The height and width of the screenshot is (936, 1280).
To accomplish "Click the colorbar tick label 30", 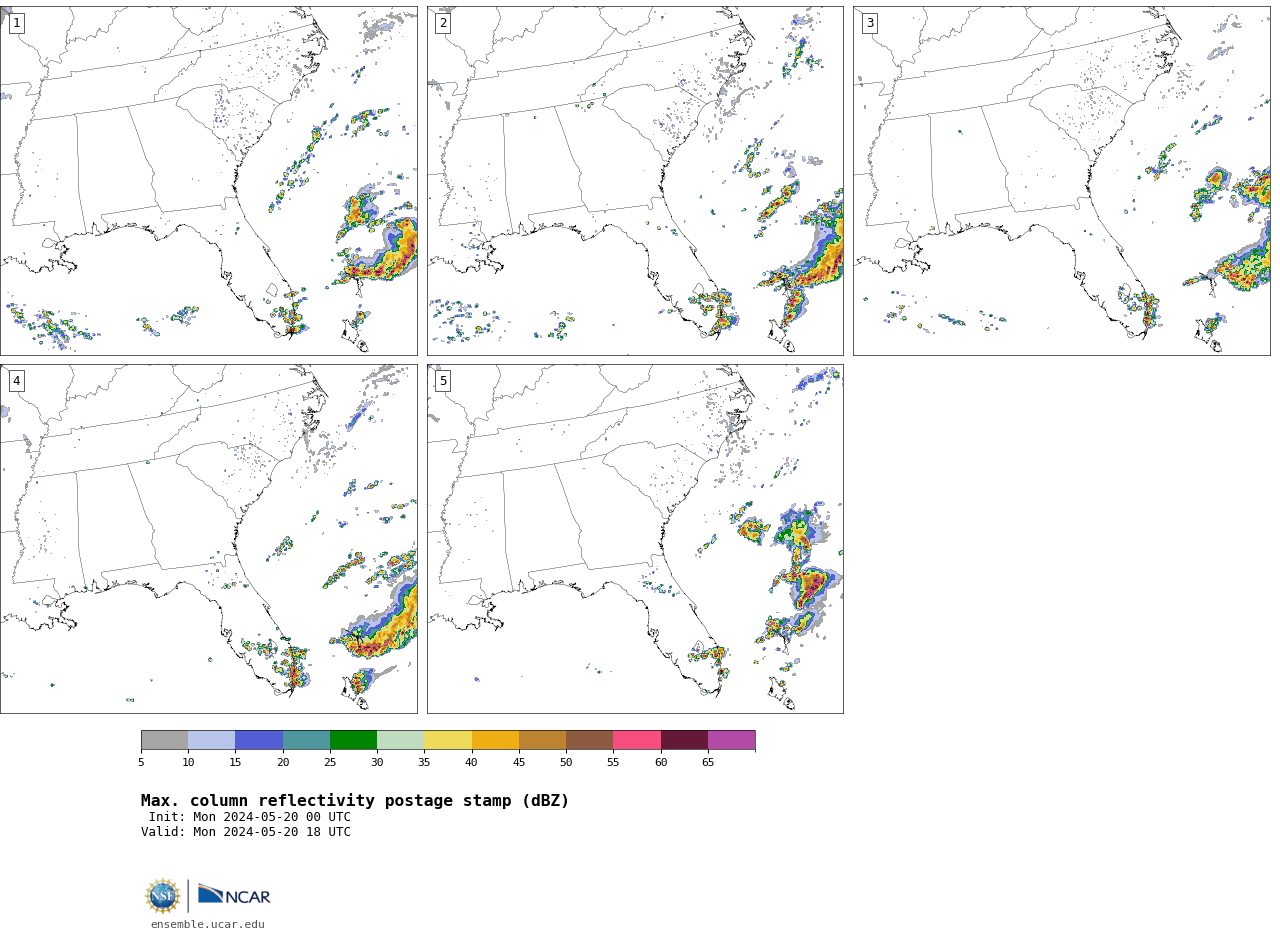I will coord(377,763).
